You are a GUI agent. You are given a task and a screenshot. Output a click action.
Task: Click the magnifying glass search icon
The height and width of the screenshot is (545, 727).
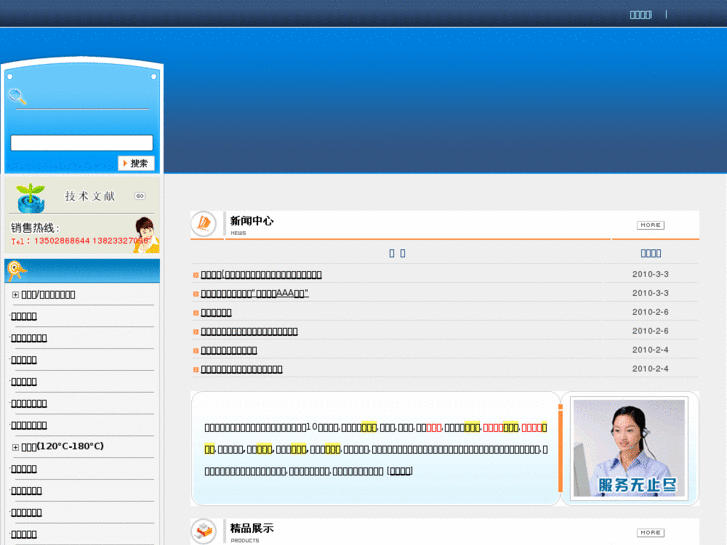[18, 96]
